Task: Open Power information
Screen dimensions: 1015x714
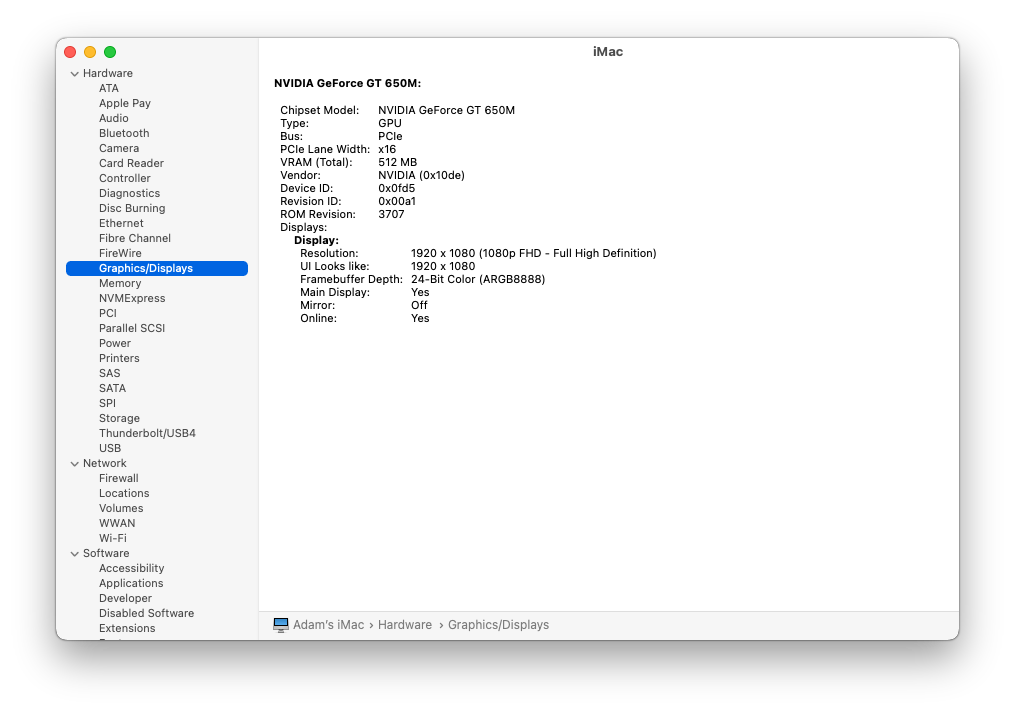Action: click(115, 343)
